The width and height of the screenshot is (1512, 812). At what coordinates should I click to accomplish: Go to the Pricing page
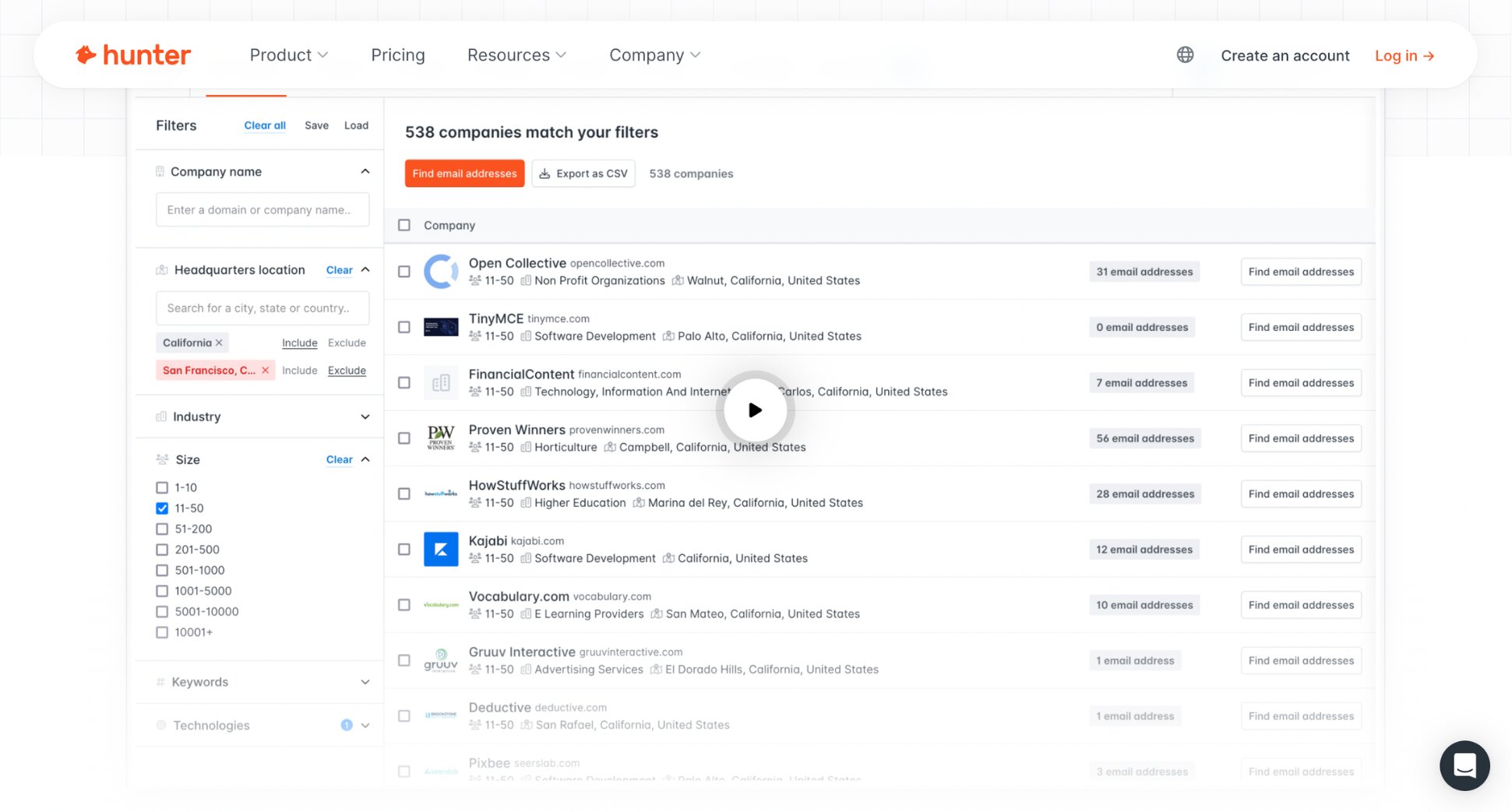click(x=398, y=55)
